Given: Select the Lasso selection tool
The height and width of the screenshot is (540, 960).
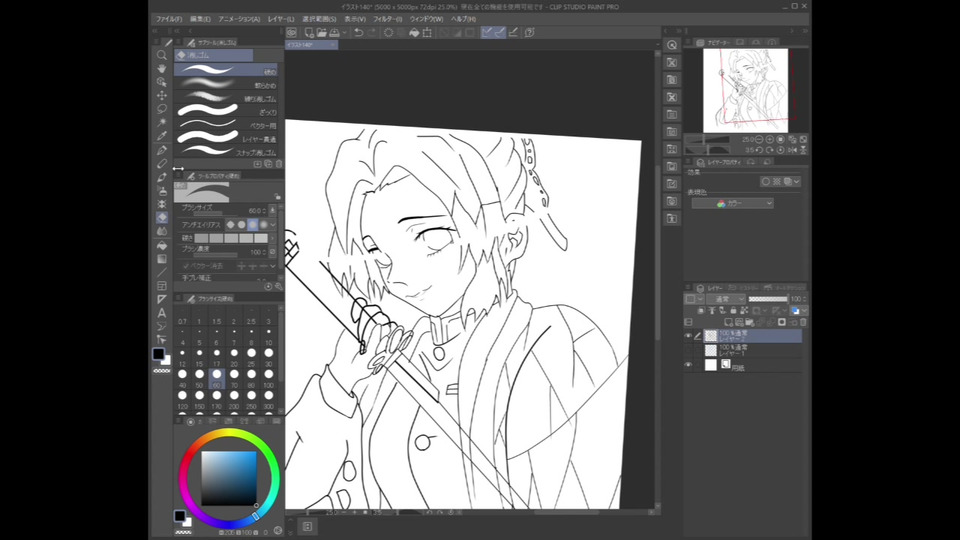Looking at the screenshot, I should (162, 109).
